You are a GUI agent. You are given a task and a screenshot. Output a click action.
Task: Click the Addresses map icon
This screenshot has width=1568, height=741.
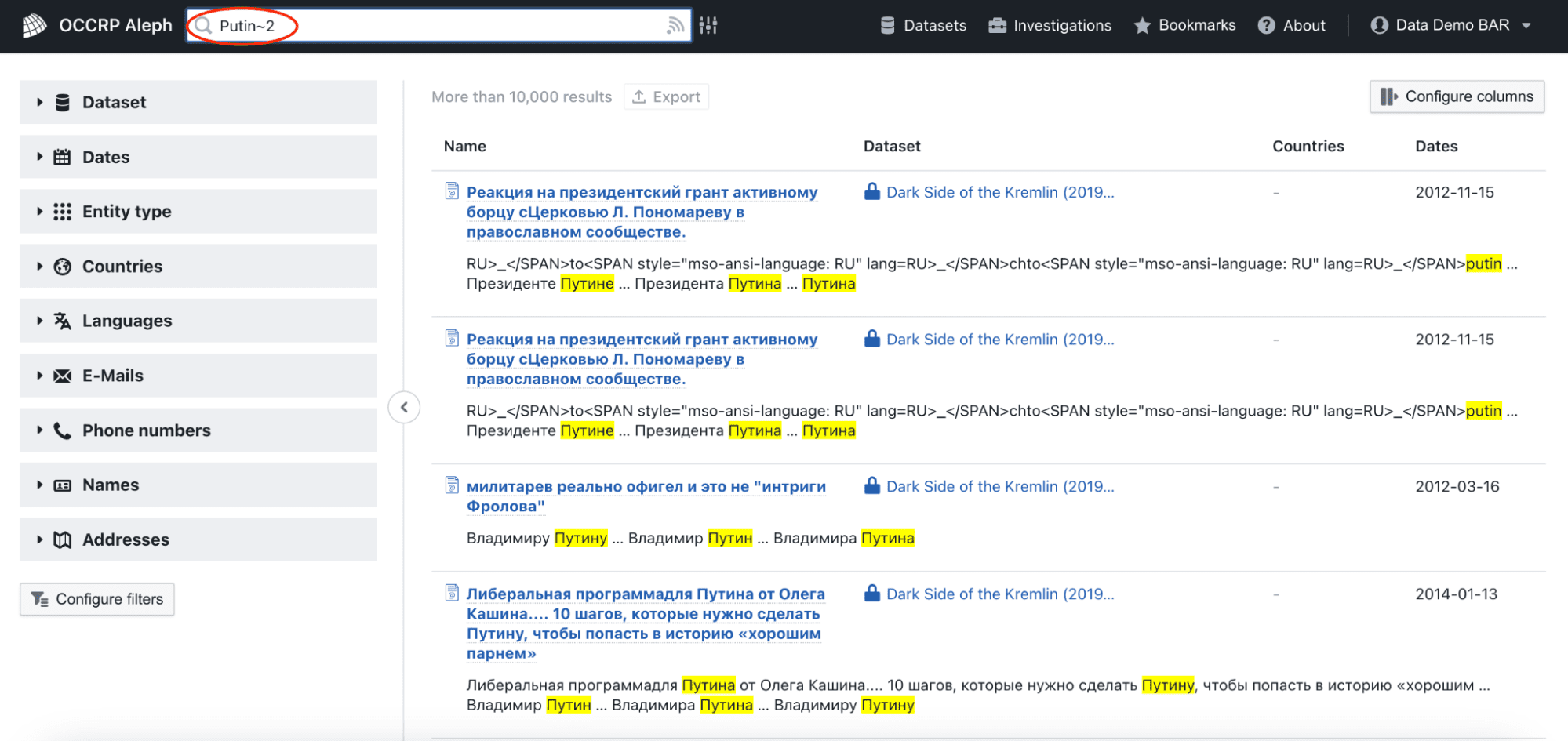coord(63,539)
